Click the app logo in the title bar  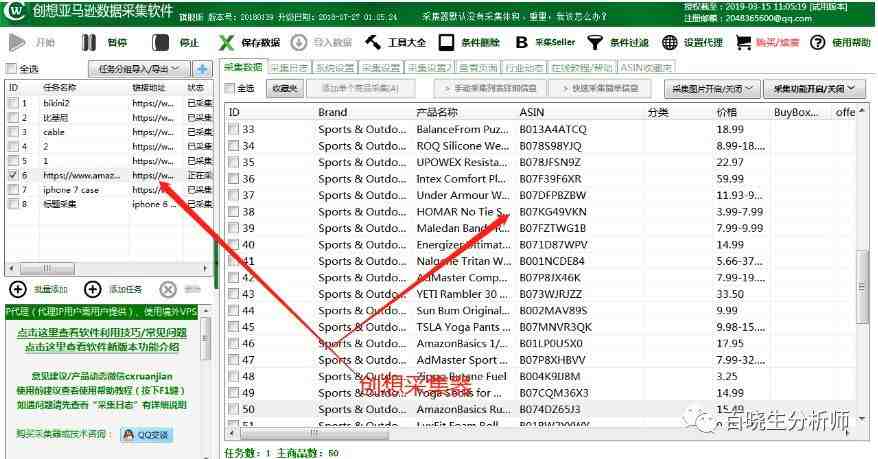[17, 11]
